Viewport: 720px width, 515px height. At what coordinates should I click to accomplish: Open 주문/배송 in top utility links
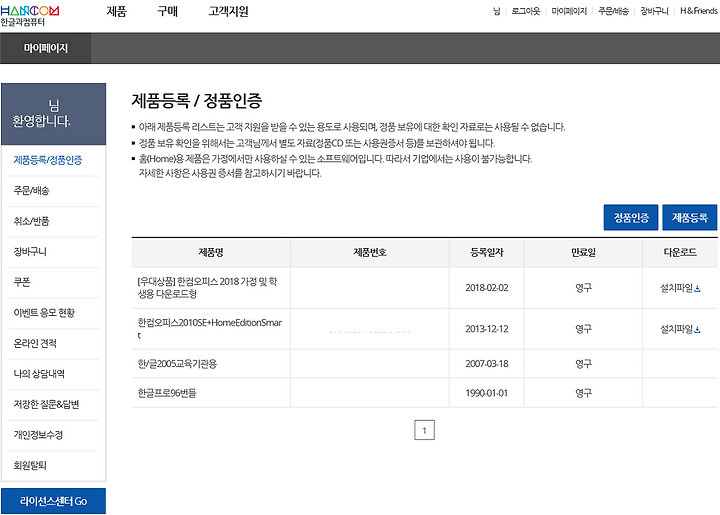613,11
